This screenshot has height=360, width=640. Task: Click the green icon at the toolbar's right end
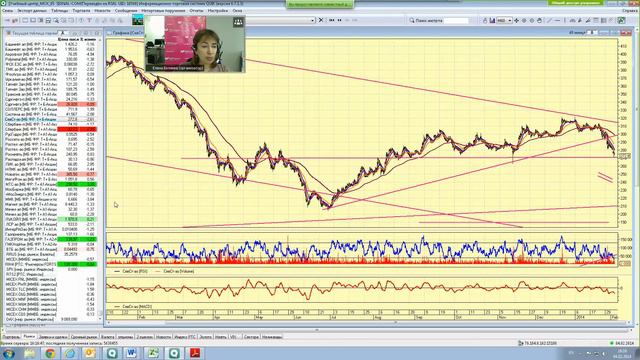pos(621,20)
